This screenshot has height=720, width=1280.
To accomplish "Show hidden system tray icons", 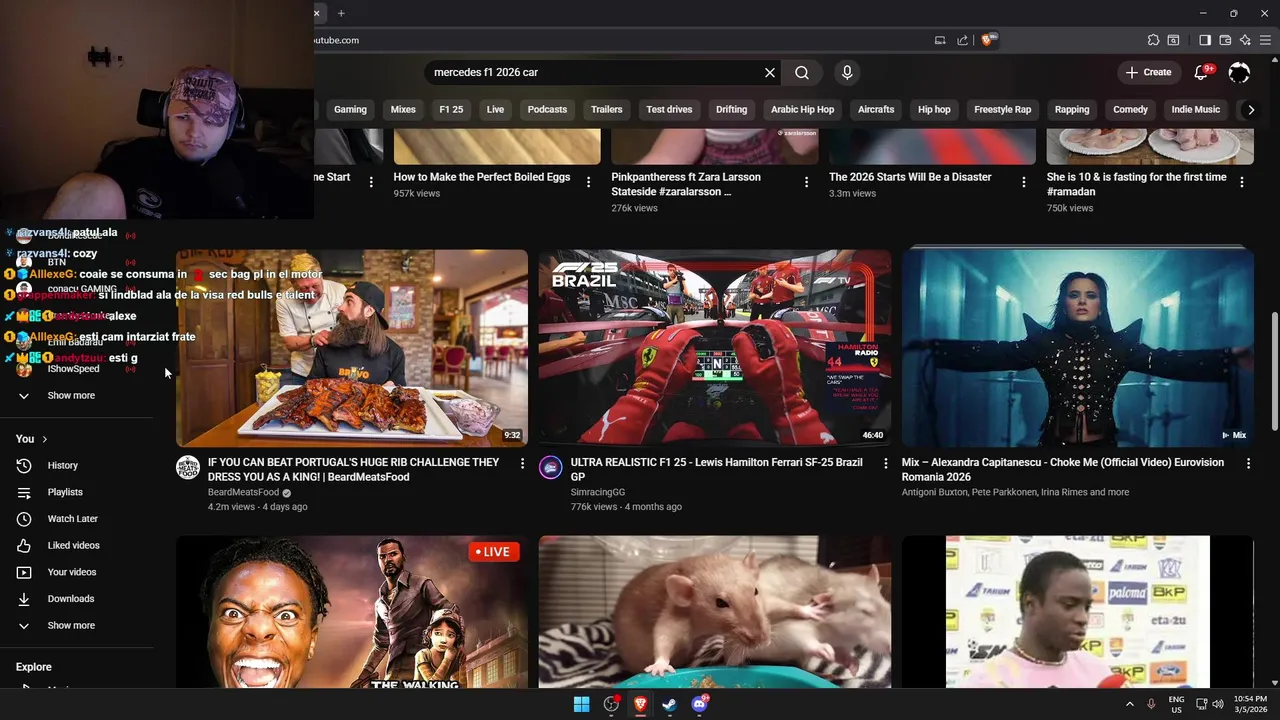I will (1130, 704).
